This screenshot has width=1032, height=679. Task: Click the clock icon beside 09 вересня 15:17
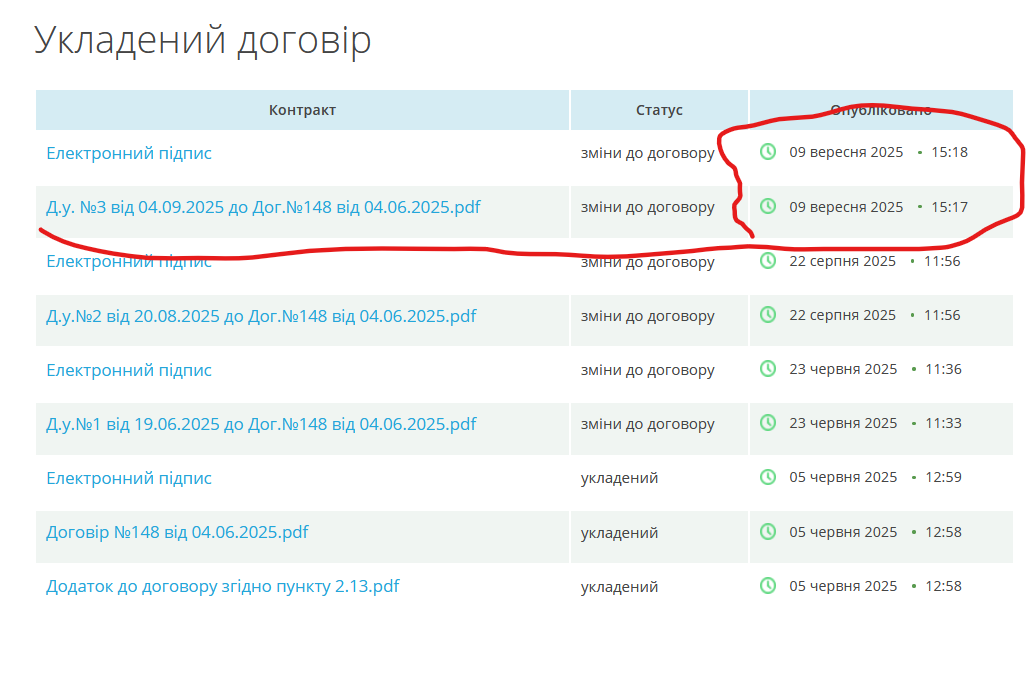[x=768, y=206]
